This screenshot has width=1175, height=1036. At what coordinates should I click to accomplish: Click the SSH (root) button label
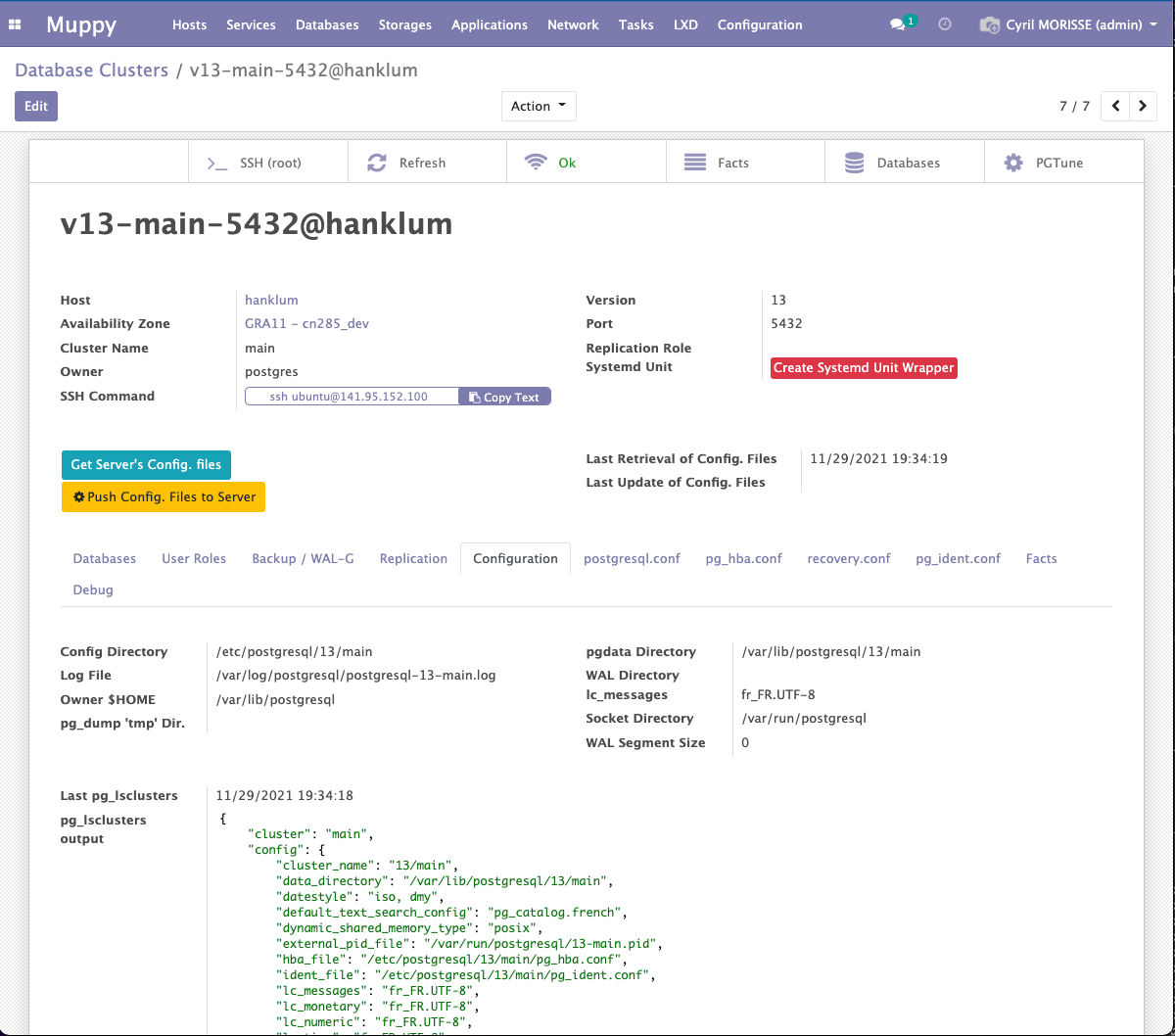point(269,164)
